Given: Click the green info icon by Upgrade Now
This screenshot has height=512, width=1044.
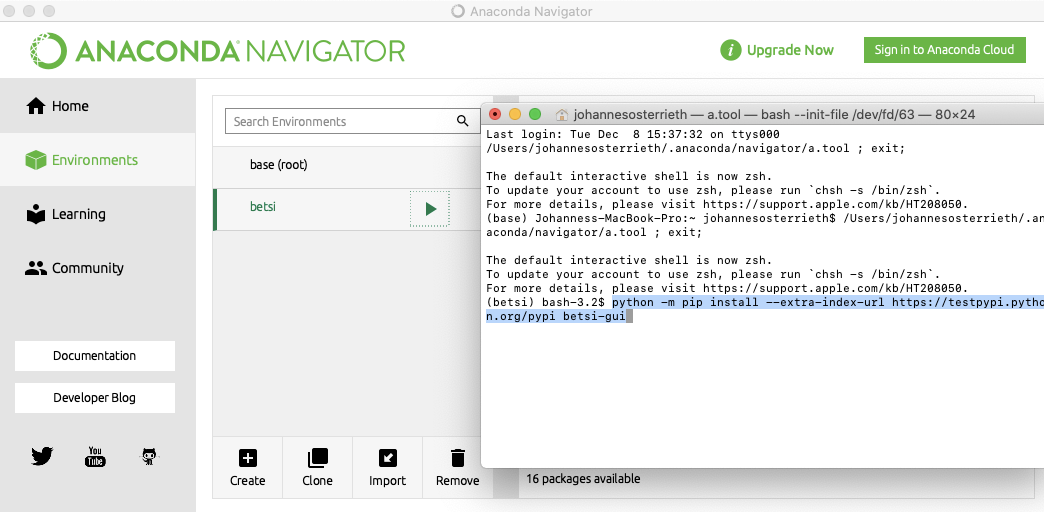Looking at the screenshot, I should (x=730, y=50).
